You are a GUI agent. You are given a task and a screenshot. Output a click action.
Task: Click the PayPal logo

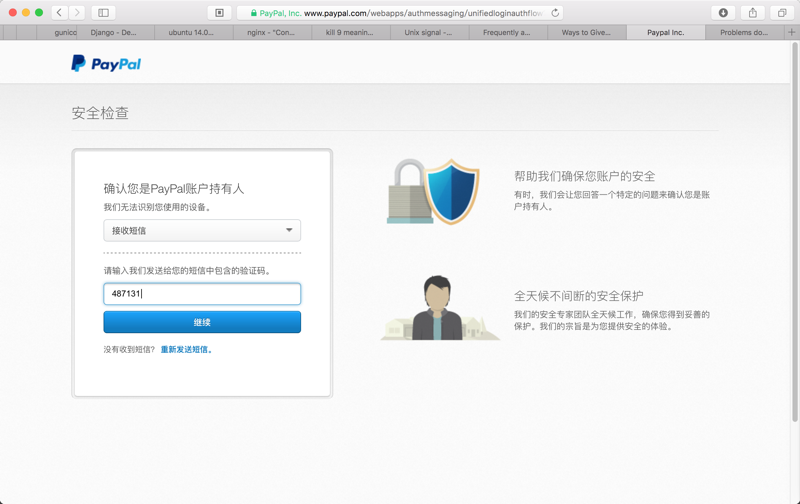(106, 63)
